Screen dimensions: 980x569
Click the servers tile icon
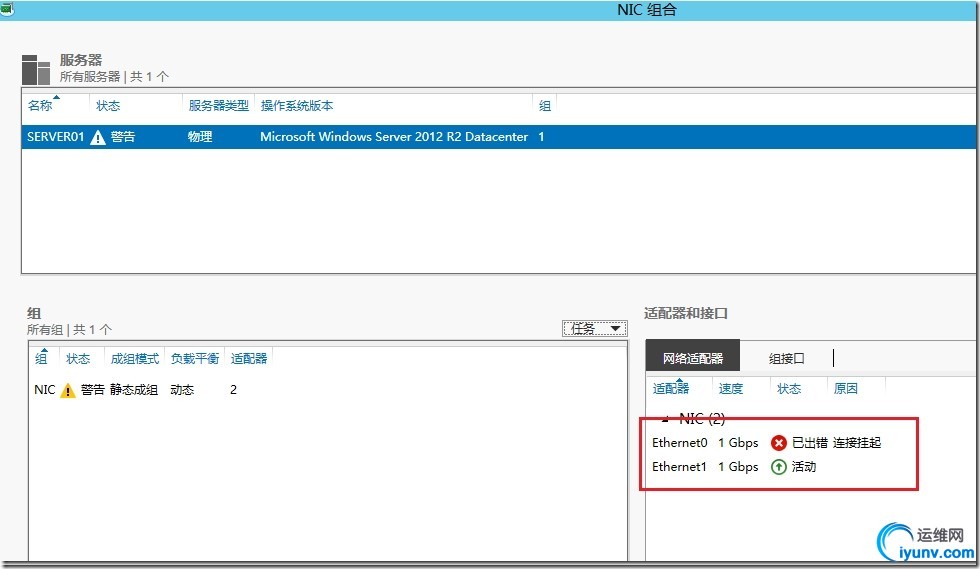tap(36, 69)
